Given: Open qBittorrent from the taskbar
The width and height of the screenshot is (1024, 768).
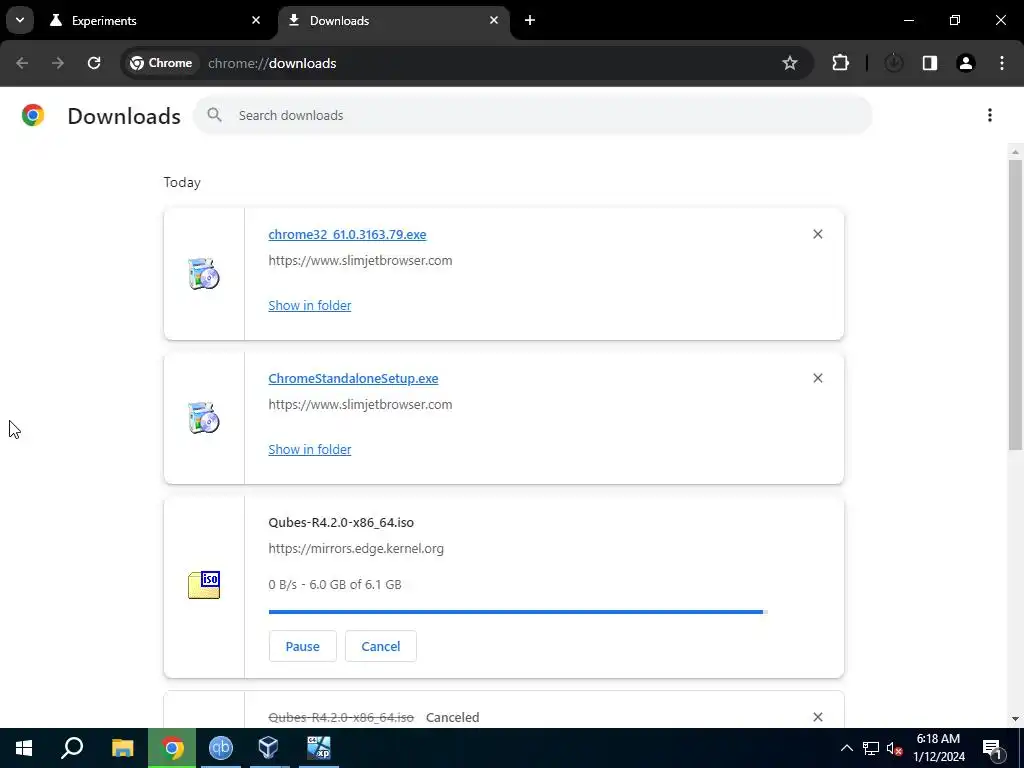Looking at the screenshot, I should point(221,748).
